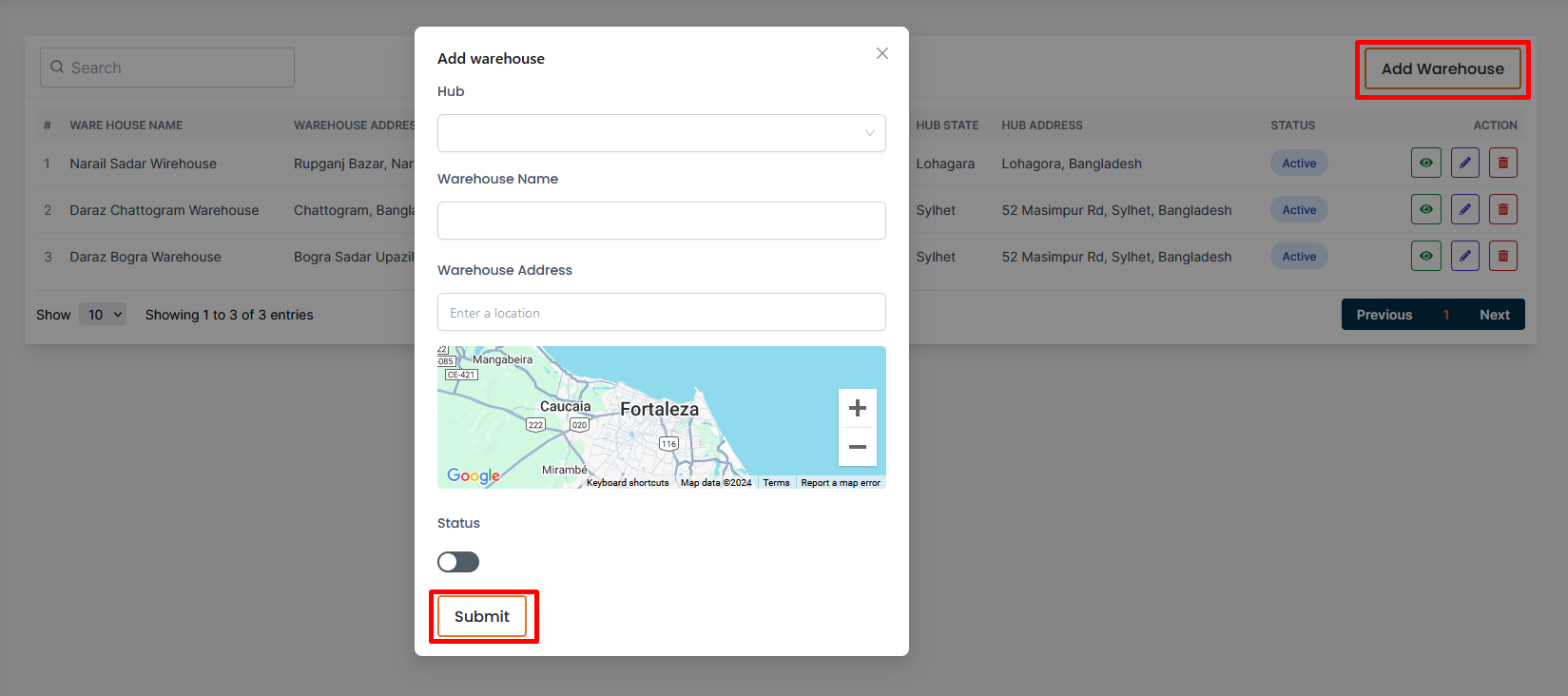This screenshot has height=696, width=1568.
Task: Close the Add warehouse dialog
Action: (882, 53)
